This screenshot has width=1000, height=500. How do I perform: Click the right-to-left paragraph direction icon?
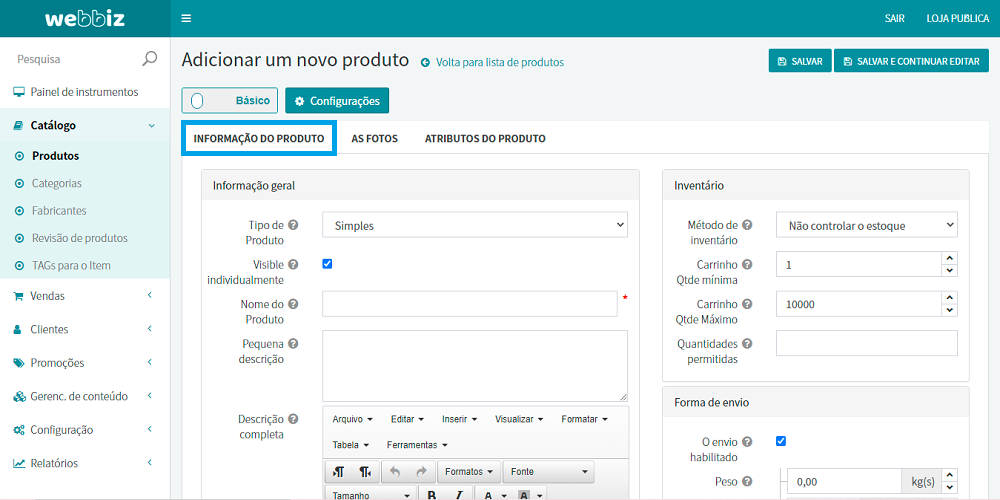click(x=365, y=472)
